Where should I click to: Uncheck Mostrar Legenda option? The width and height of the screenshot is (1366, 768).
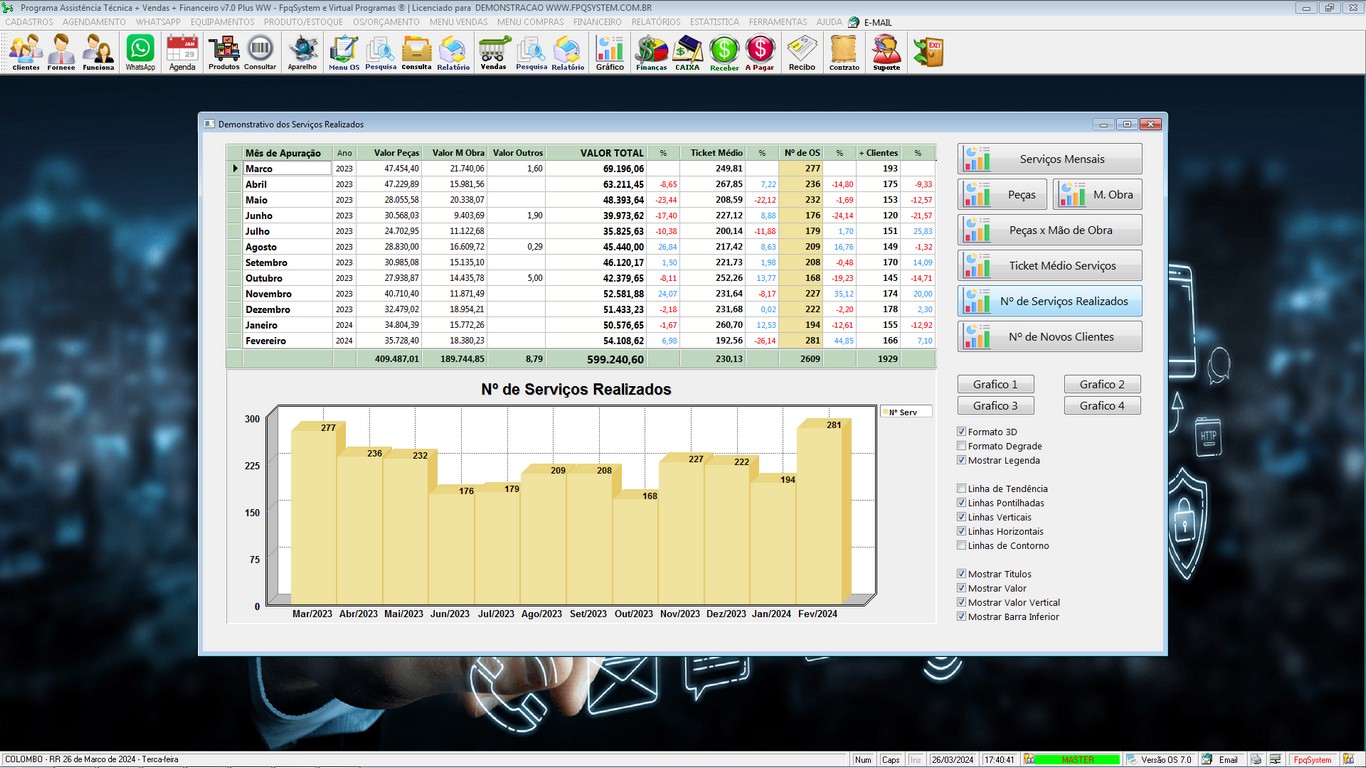click(962, 460)
